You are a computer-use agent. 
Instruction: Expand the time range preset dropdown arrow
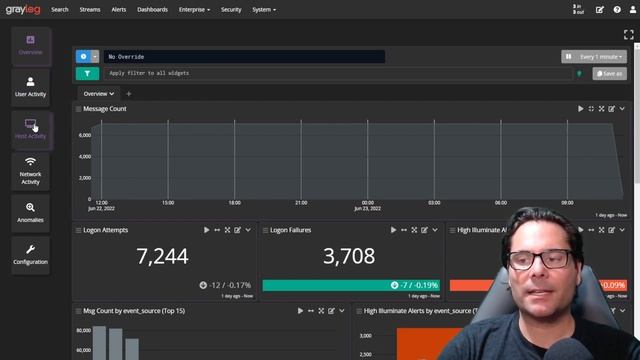click(95, 56)
